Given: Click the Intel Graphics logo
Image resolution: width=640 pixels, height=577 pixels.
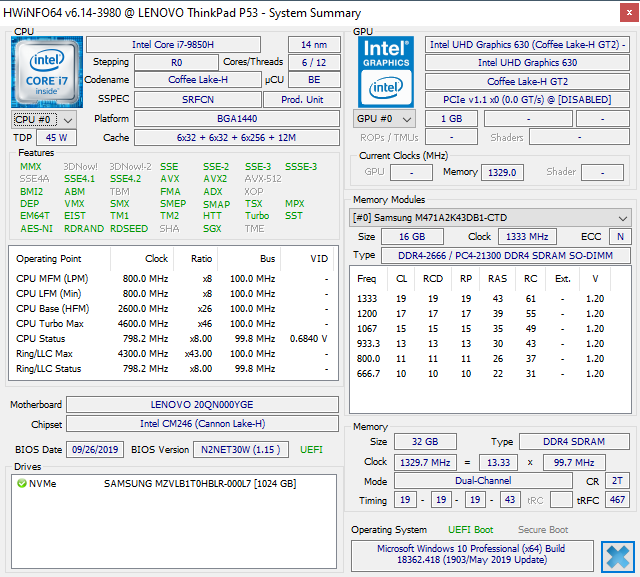Looking at the screenshot, I should [x=387, y=70].
